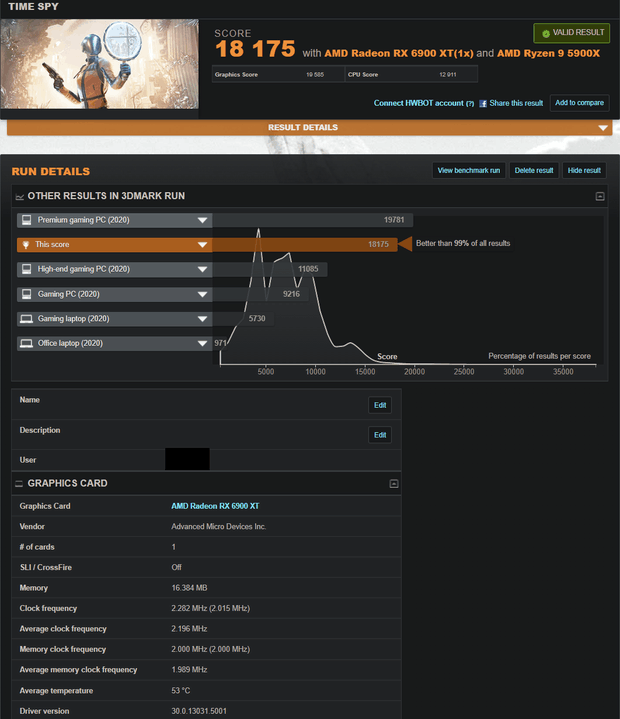Open AMD Radeon RX 6900 XT link
Image resolution: width=620 pixels, height=719 pixels.
[215, 506]
